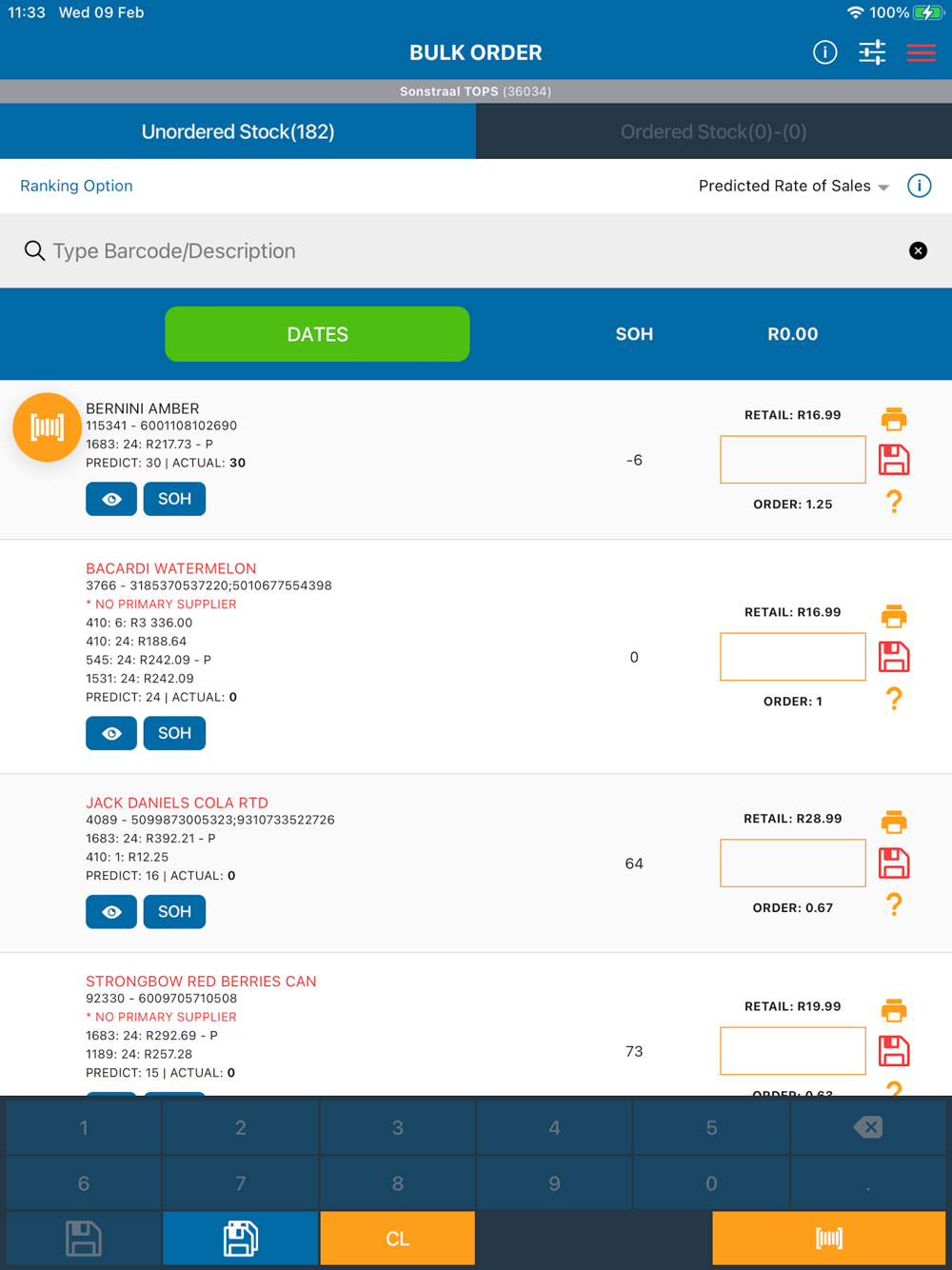
Task: Tap the green DATES button
Action: (x=317, y=334)
